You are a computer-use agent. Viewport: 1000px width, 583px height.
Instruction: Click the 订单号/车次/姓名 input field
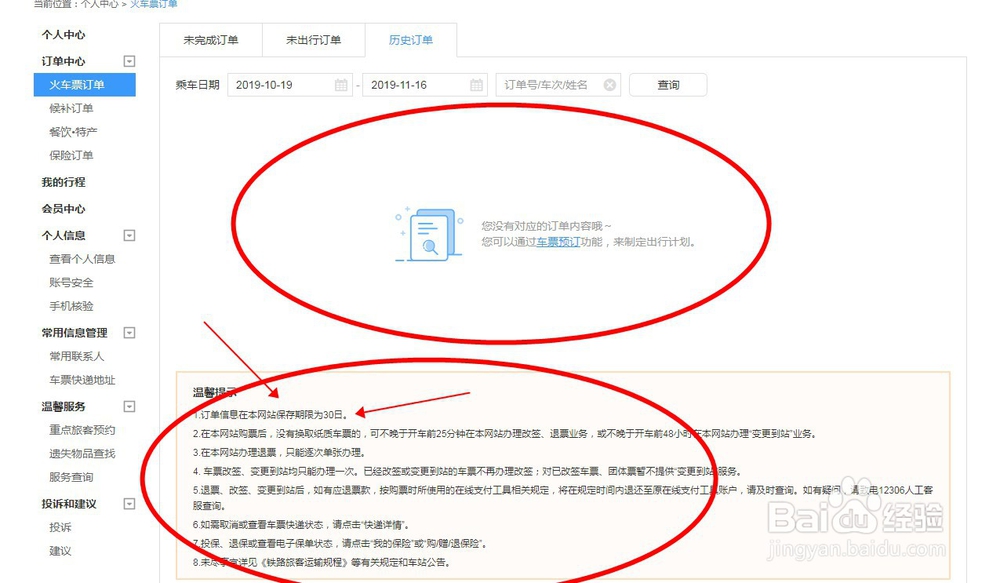(x=545, y=85)
